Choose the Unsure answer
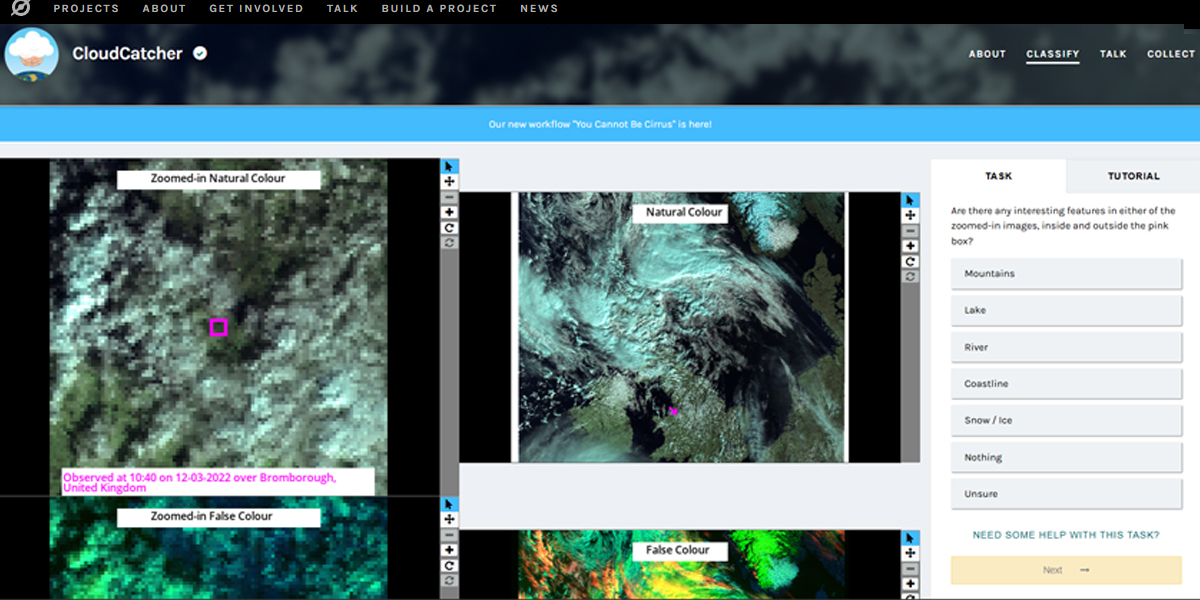 [1066, 494]
